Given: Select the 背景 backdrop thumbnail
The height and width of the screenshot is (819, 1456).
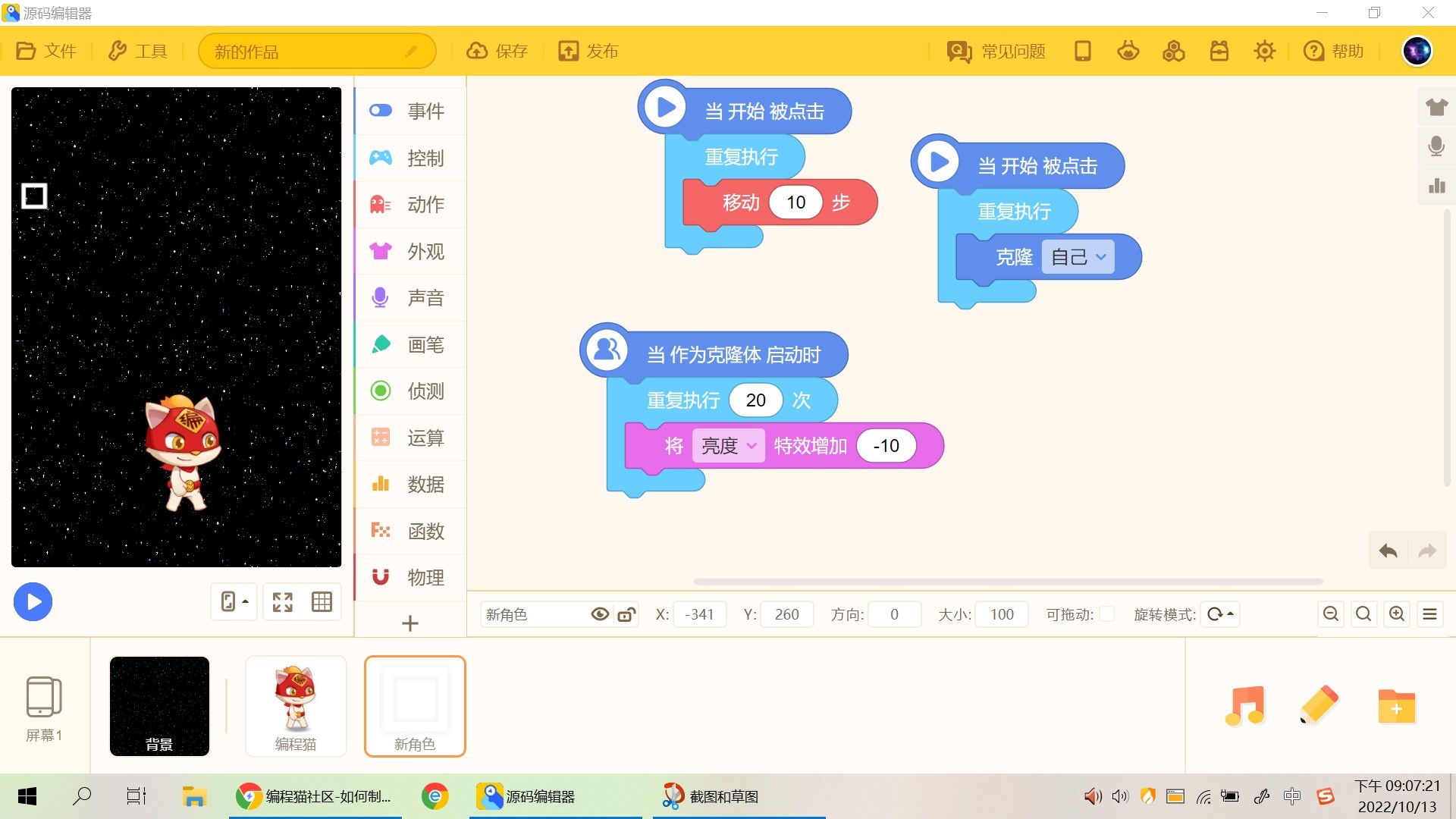Looking at the screenshot, I should coord(159,706).
